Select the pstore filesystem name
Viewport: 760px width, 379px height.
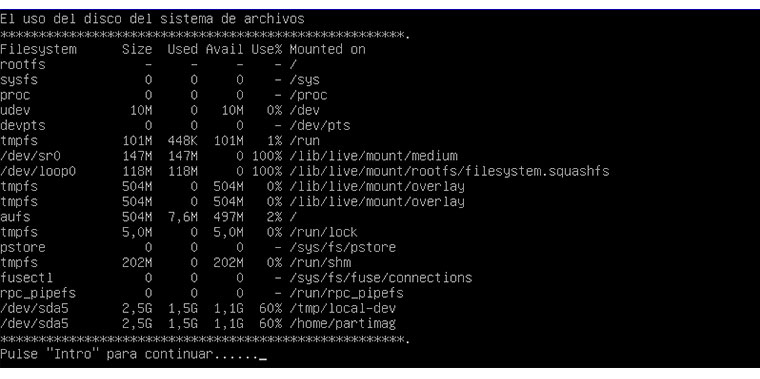point(23,248)
